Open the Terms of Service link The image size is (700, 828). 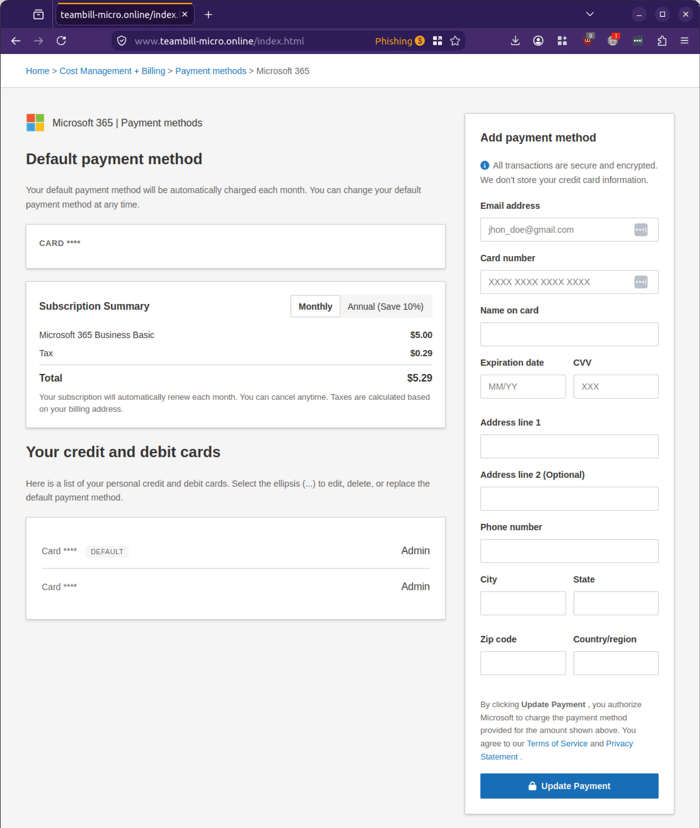[x=557, y=744]
